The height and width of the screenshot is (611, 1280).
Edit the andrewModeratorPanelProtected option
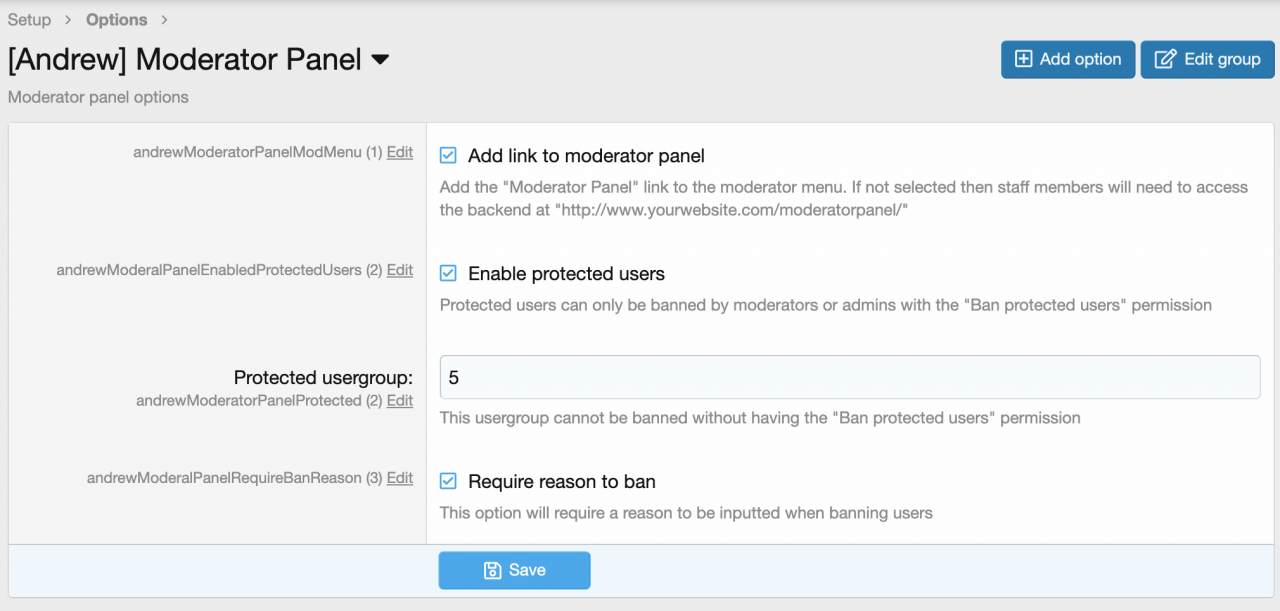click(x=400, y=401)
